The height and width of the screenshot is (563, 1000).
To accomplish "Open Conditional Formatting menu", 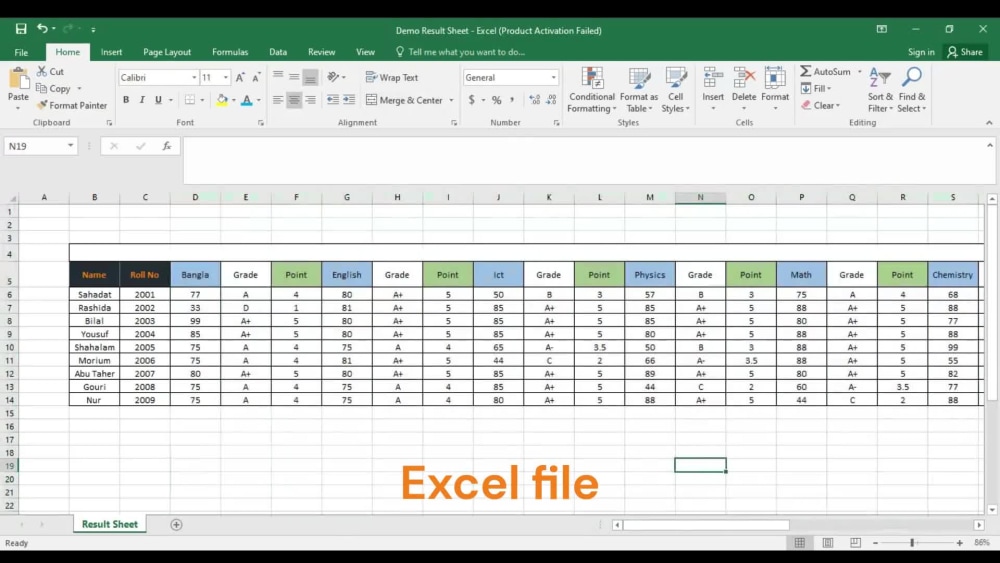I will coord(592,90).
